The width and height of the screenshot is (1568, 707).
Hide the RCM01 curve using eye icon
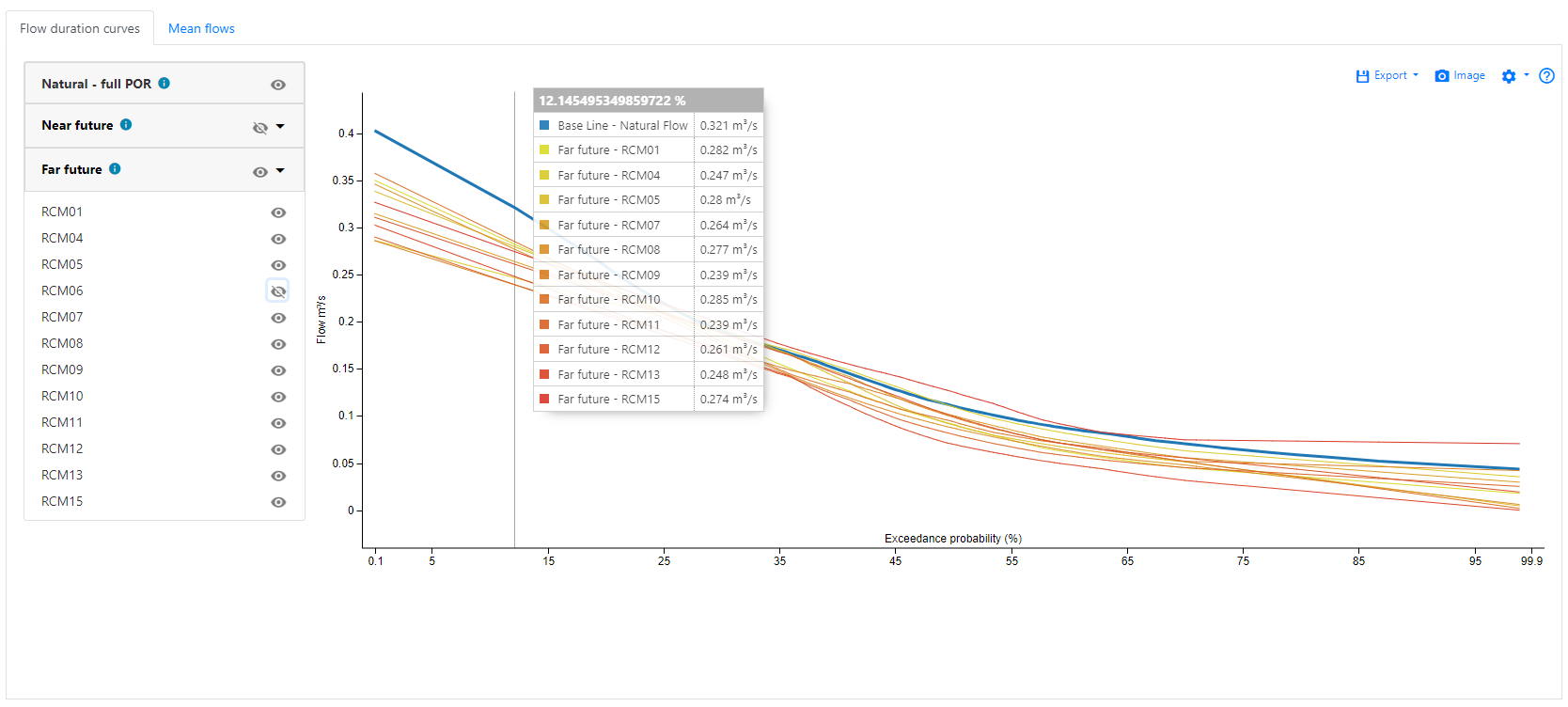(x=278, y=212)
